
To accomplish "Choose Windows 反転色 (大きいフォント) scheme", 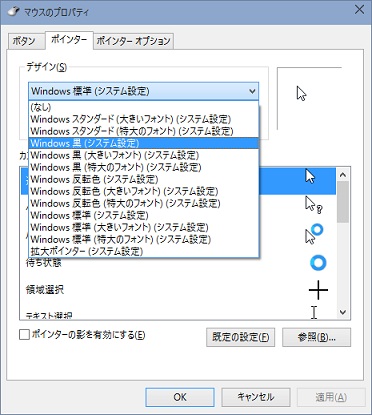I will click(144, 191).
